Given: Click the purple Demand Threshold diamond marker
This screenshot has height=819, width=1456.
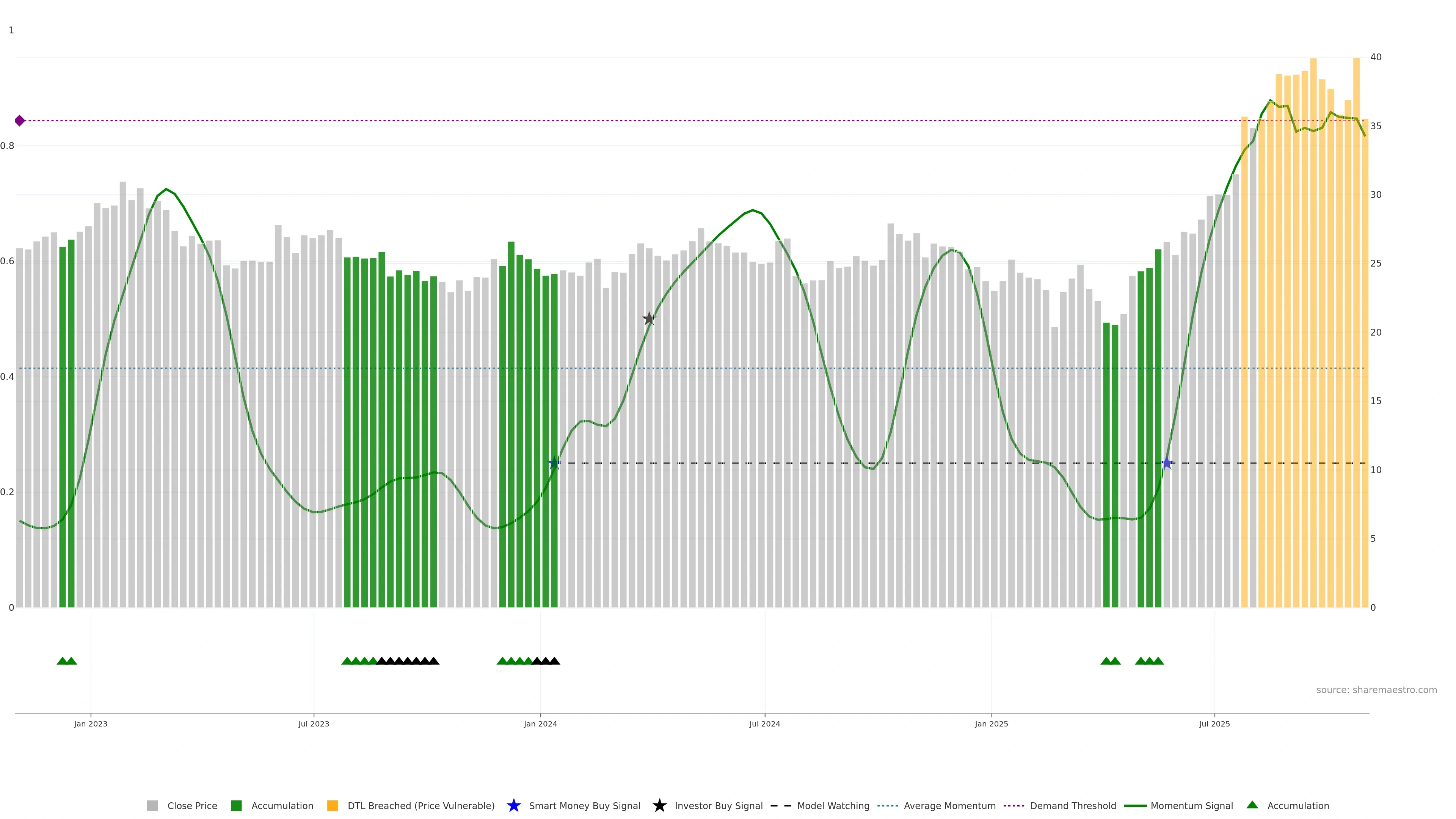Looking at the screenshot, I should 20,121.
